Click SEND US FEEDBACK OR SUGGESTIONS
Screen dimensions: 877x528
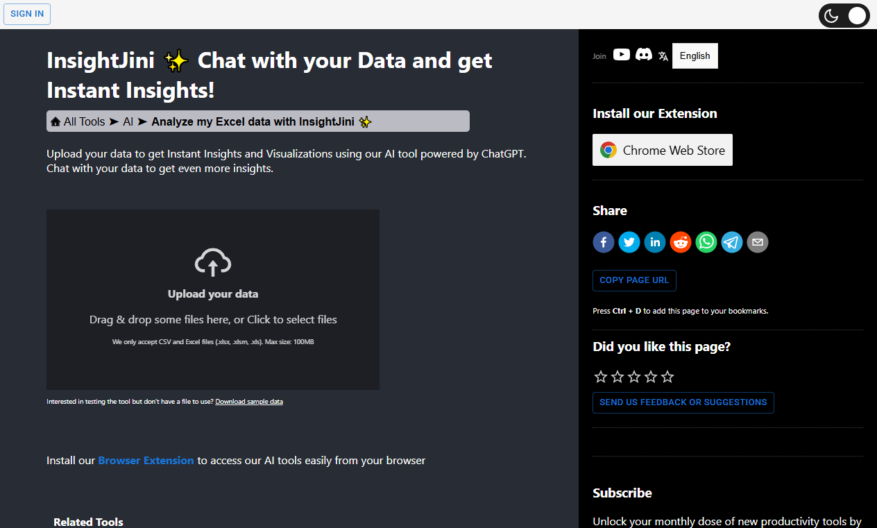pos(683,402)
